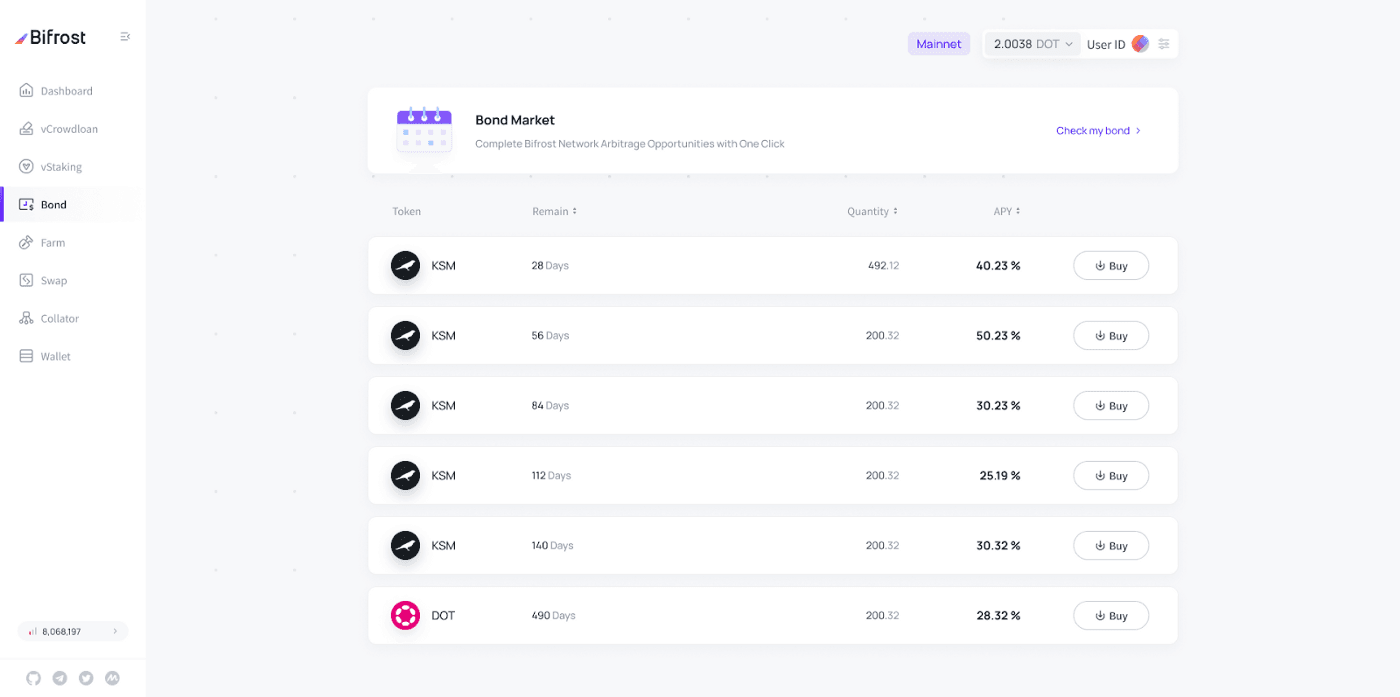Image resolution: width=1400 pixels, height=697 pixels.
Task: Click the KSM token icon in the 84 Days row
Action: coord(405,406)
